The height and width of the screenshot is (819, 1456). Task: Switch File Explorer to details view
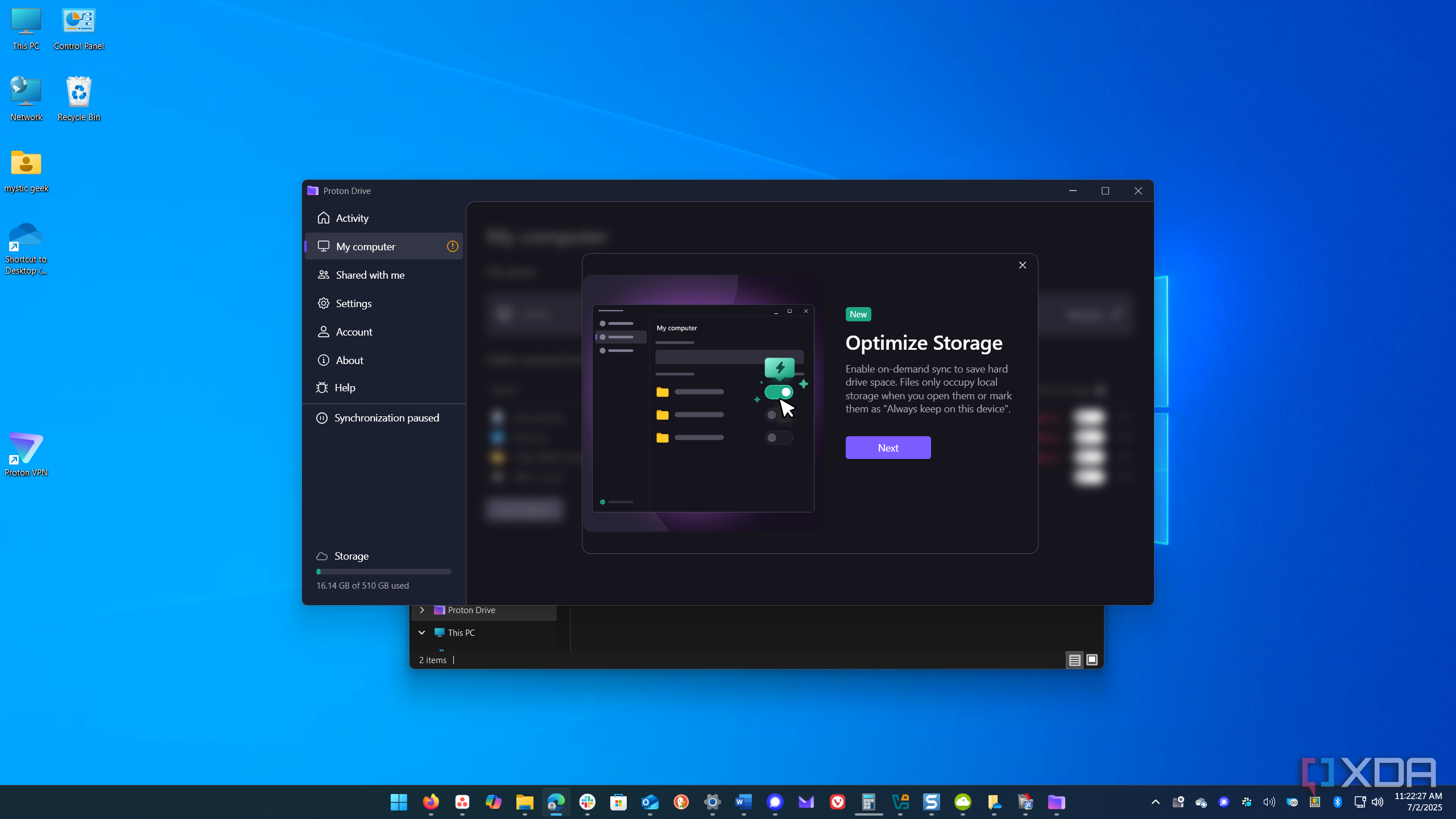(x=1074, y=660)
